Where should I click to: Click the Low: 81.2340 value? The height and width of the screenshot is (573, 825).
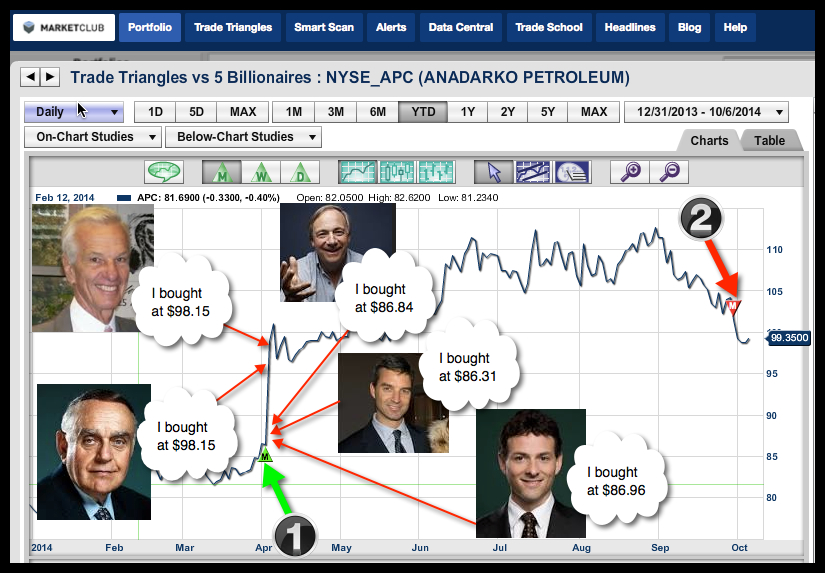(468, 198)
